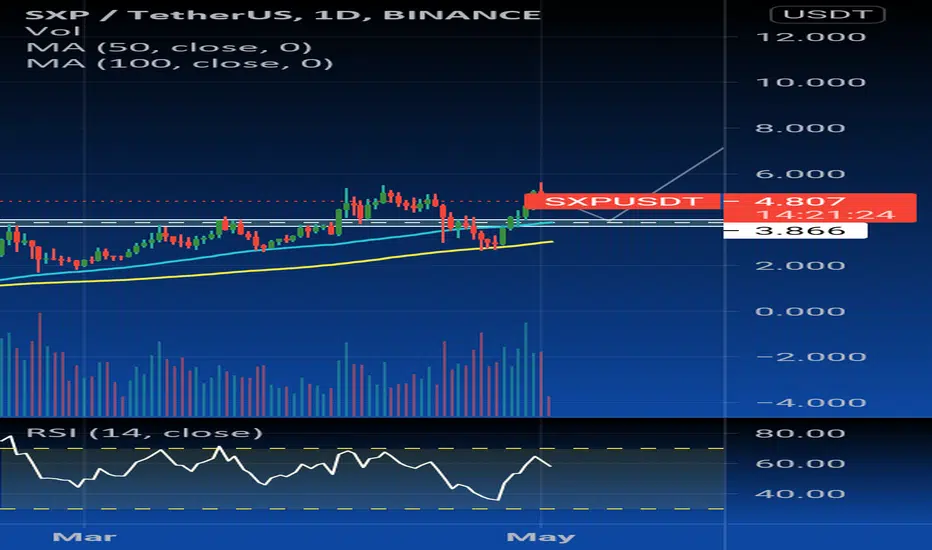Click the RSI 40.00 scale value
Image resolution: width=932 pixels, height=550 pixels.
(800, 494)
